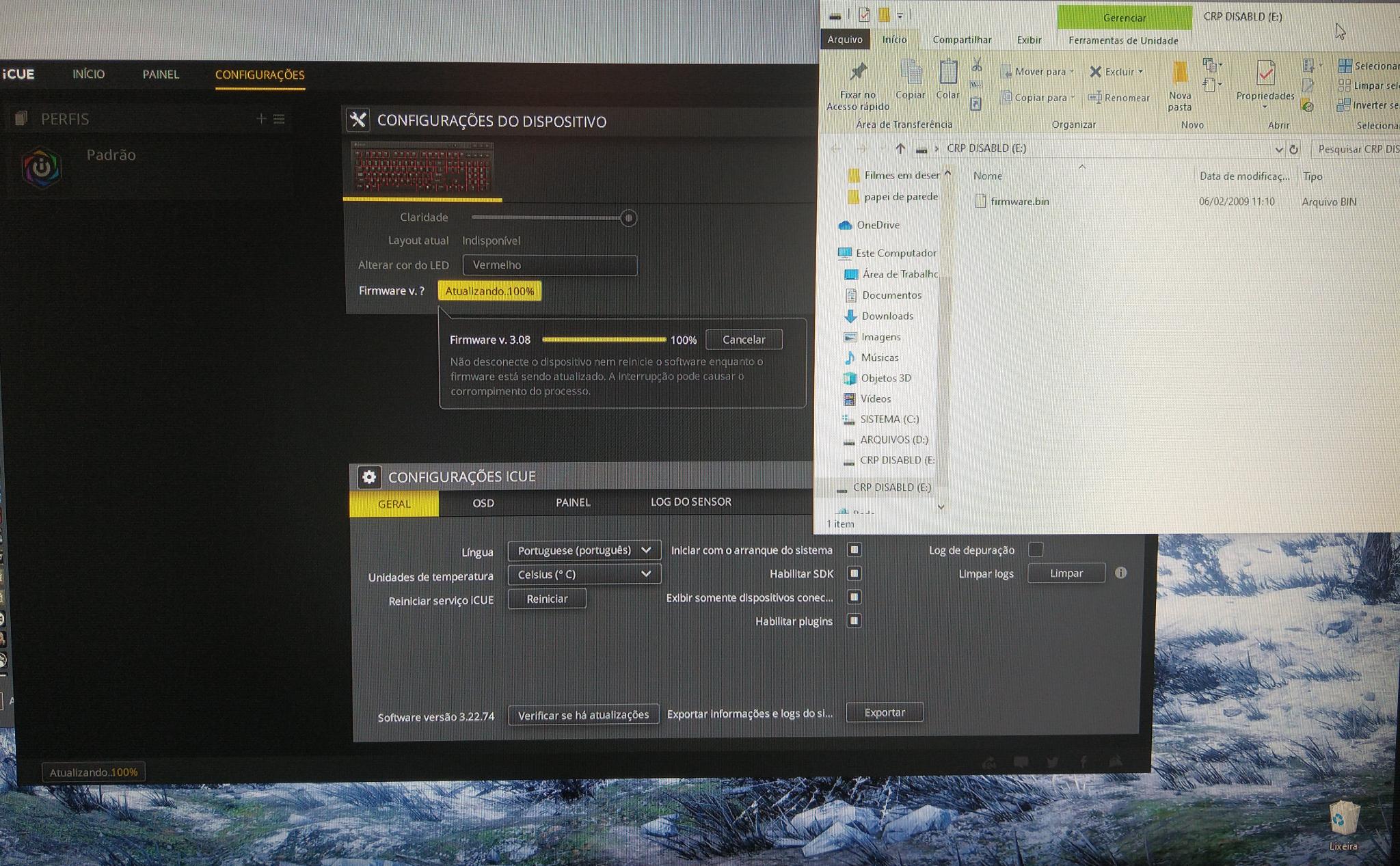Toggle the Habilitar SDK checkbox
1400x866 pixels.
point(854,573)
